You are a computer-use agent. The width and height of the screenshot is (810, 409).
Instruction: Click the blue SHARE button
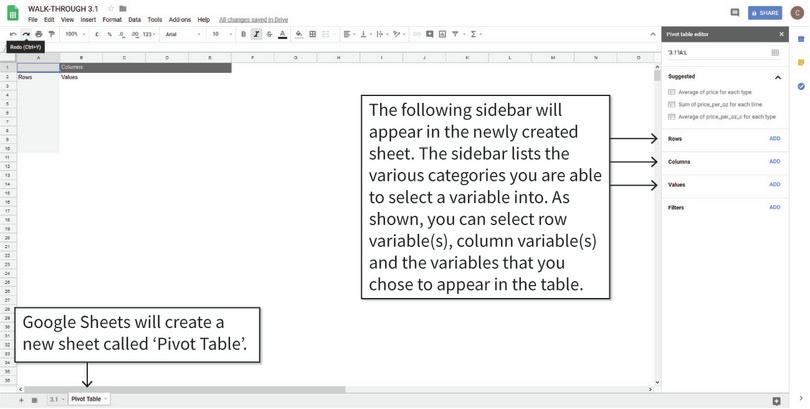(765, 13)
